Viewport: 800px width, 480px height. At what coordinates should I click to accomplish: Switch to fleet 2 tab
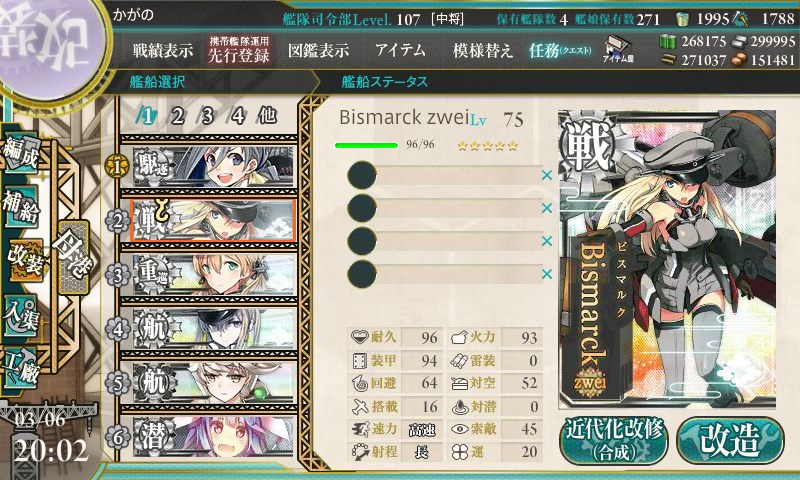click(x=177, y=116)
